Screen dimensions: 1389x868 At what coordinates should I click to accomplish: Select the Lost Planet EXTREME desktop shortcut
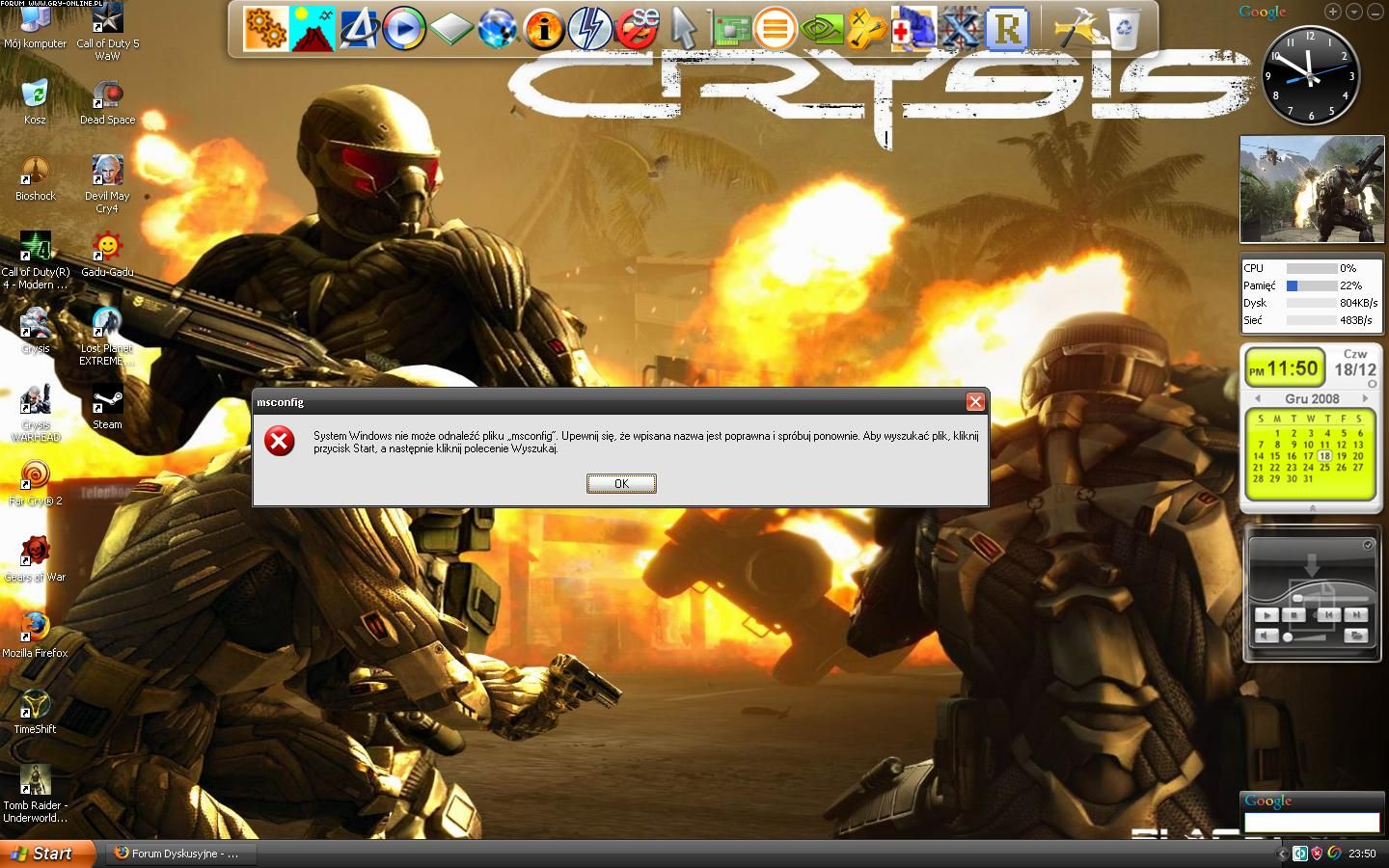(x=107, y=338)
